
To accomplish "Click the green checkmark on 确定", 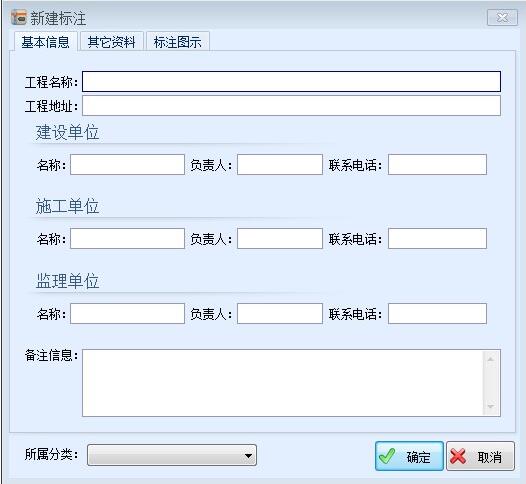I will point(387,456).
